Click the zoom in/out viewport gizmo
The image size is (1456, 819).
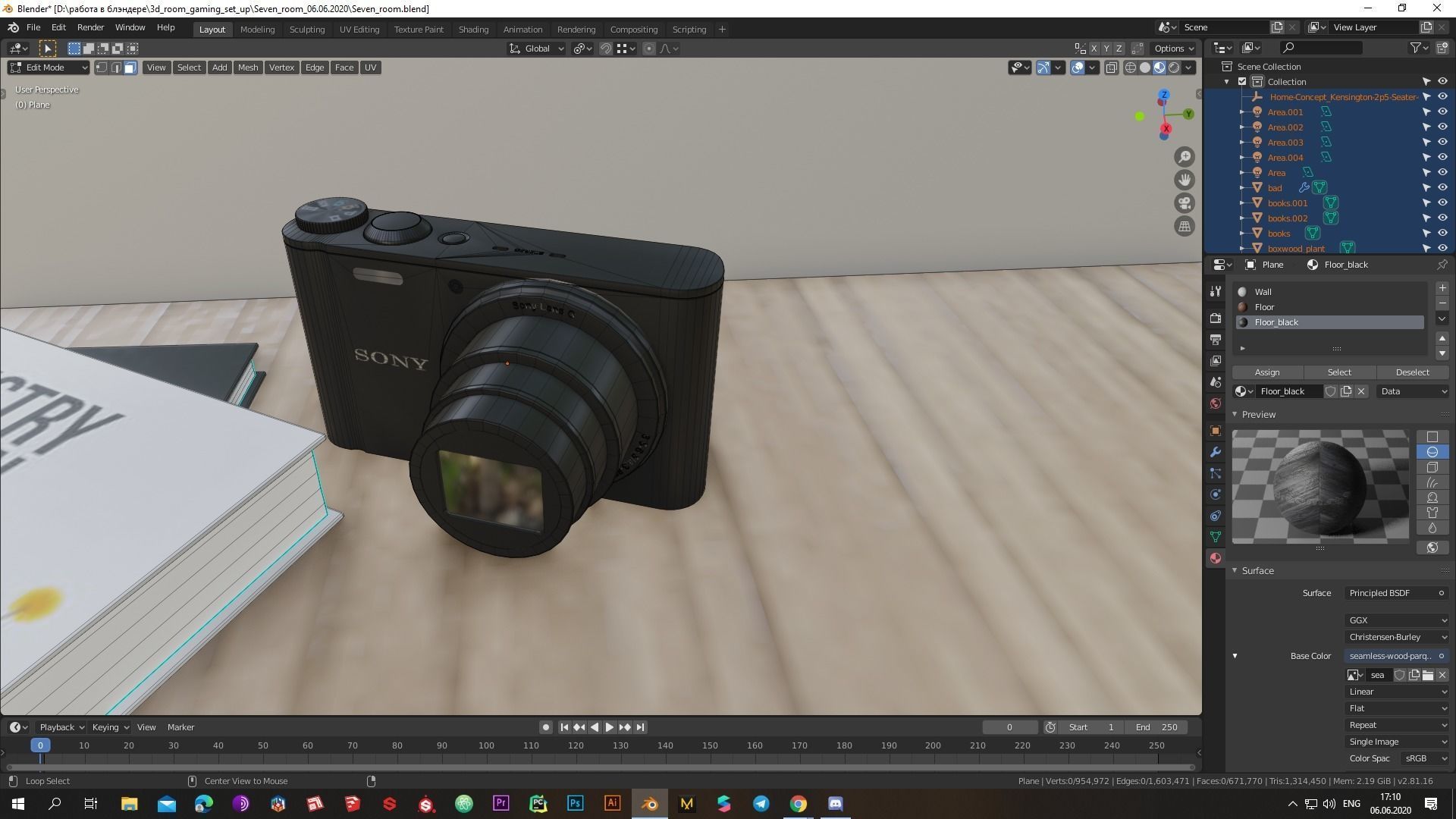tap(1184, 157)
